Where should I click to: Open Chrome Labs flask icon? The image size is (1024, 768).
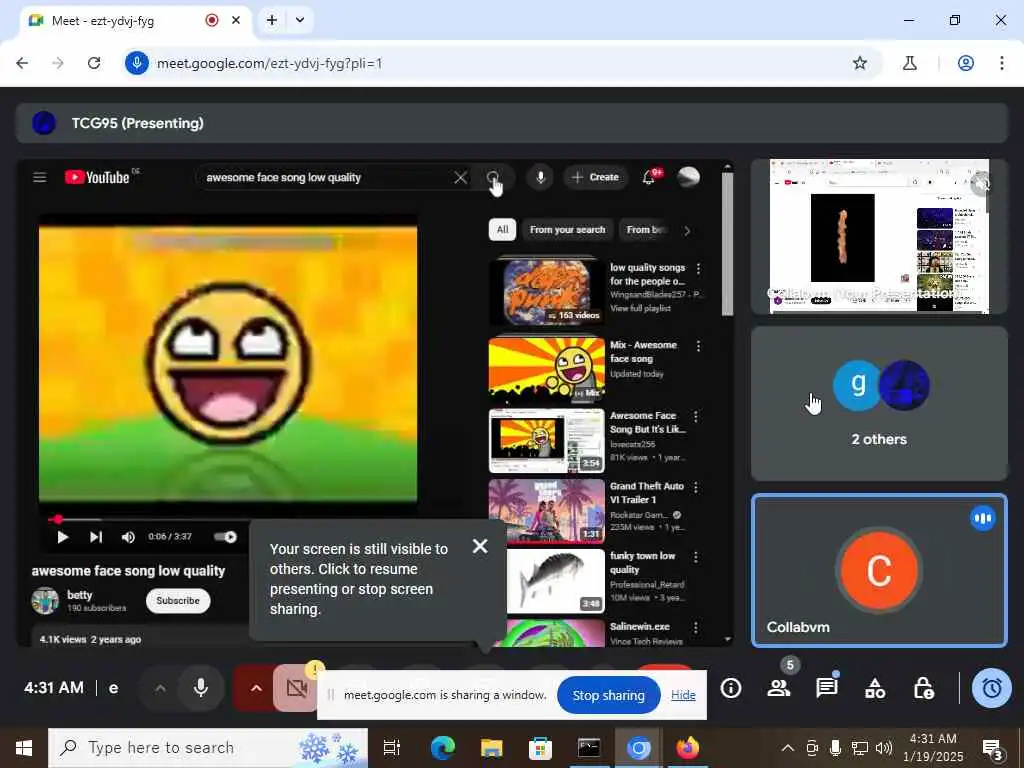(x=910, y=63)
